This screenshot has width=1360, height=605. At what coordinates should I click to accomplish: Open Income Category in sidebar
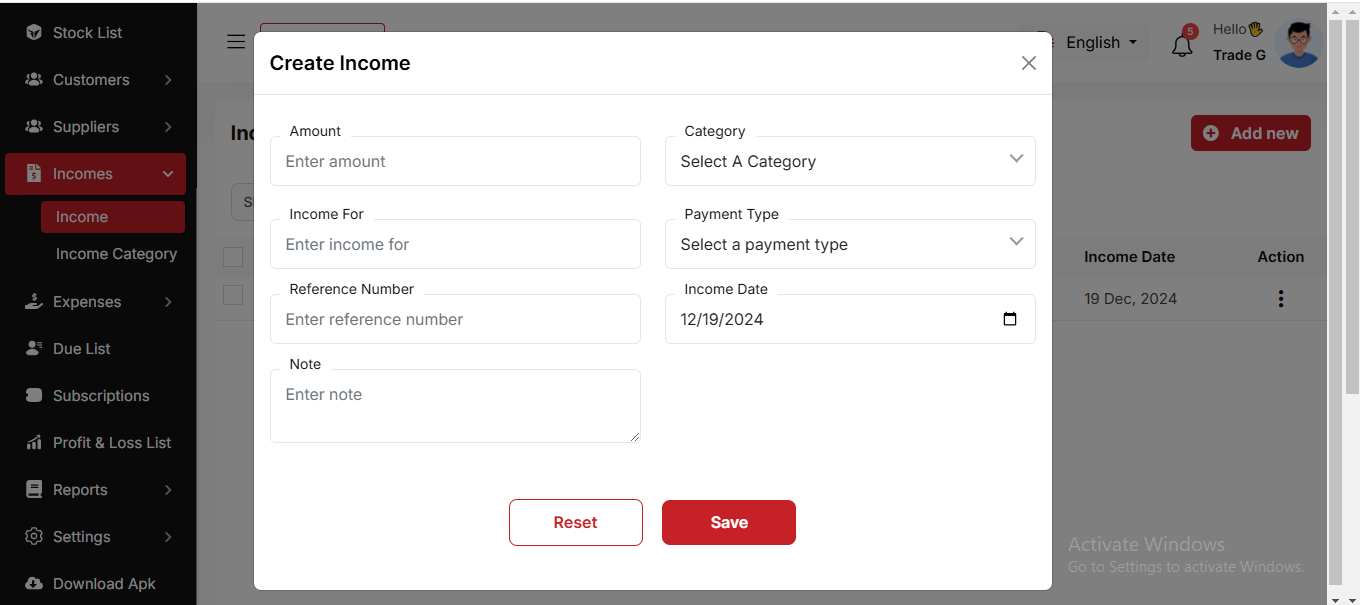tap(116, 254)
